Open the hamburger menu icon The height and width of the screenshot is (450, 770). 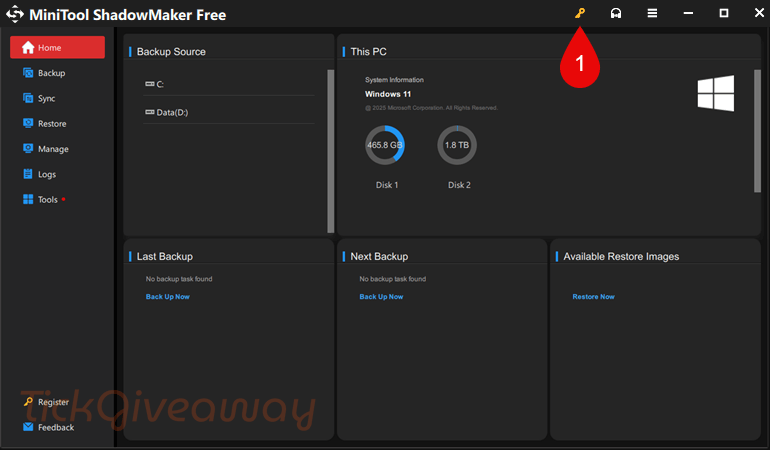coord(652,13)
